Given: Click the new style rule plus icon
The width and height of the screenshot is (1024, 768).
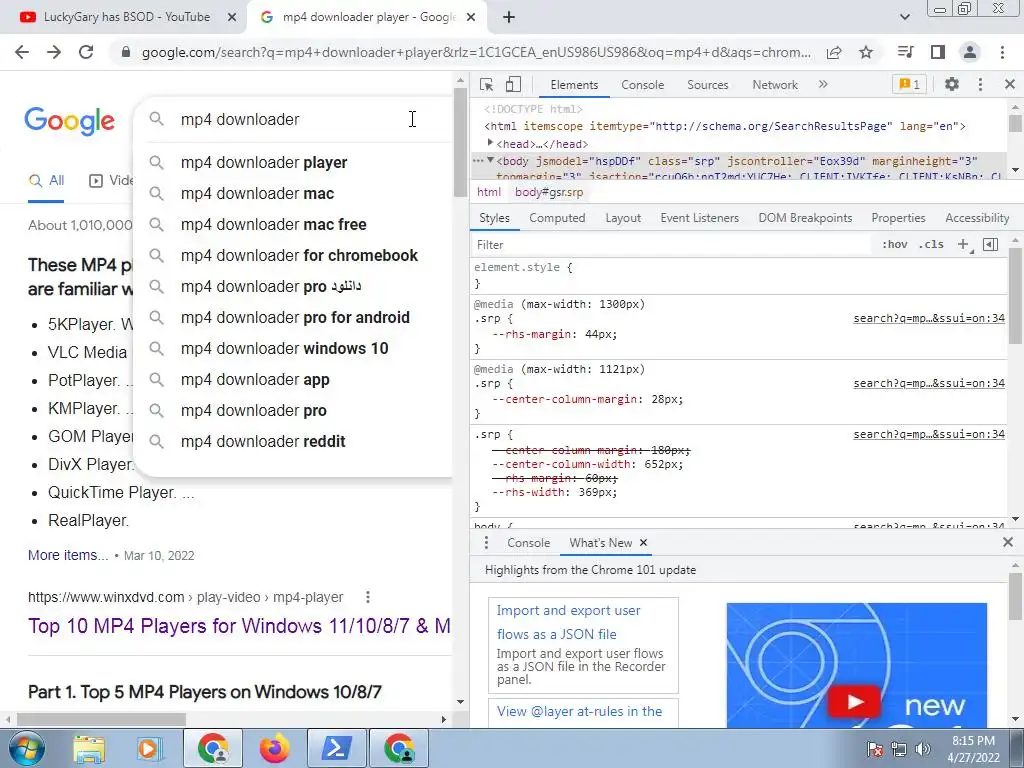Looking at the screenshot, I should pos(963,245).
